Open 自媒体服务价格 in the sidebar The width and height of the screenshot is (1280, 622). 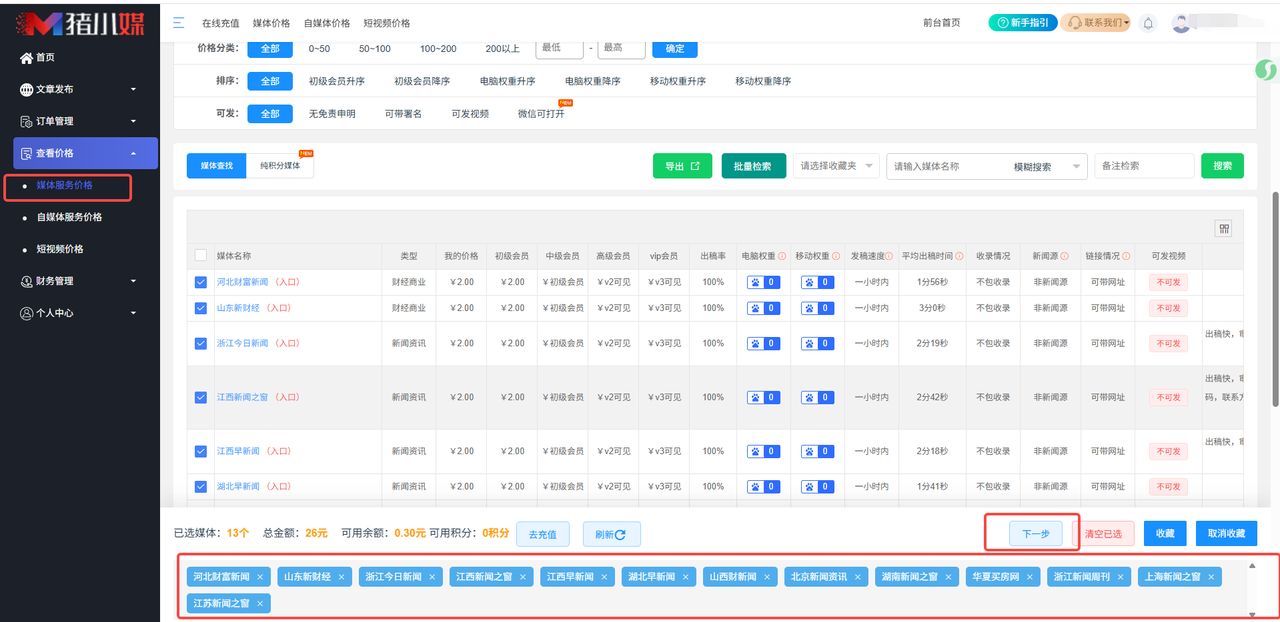coord(69,217)
